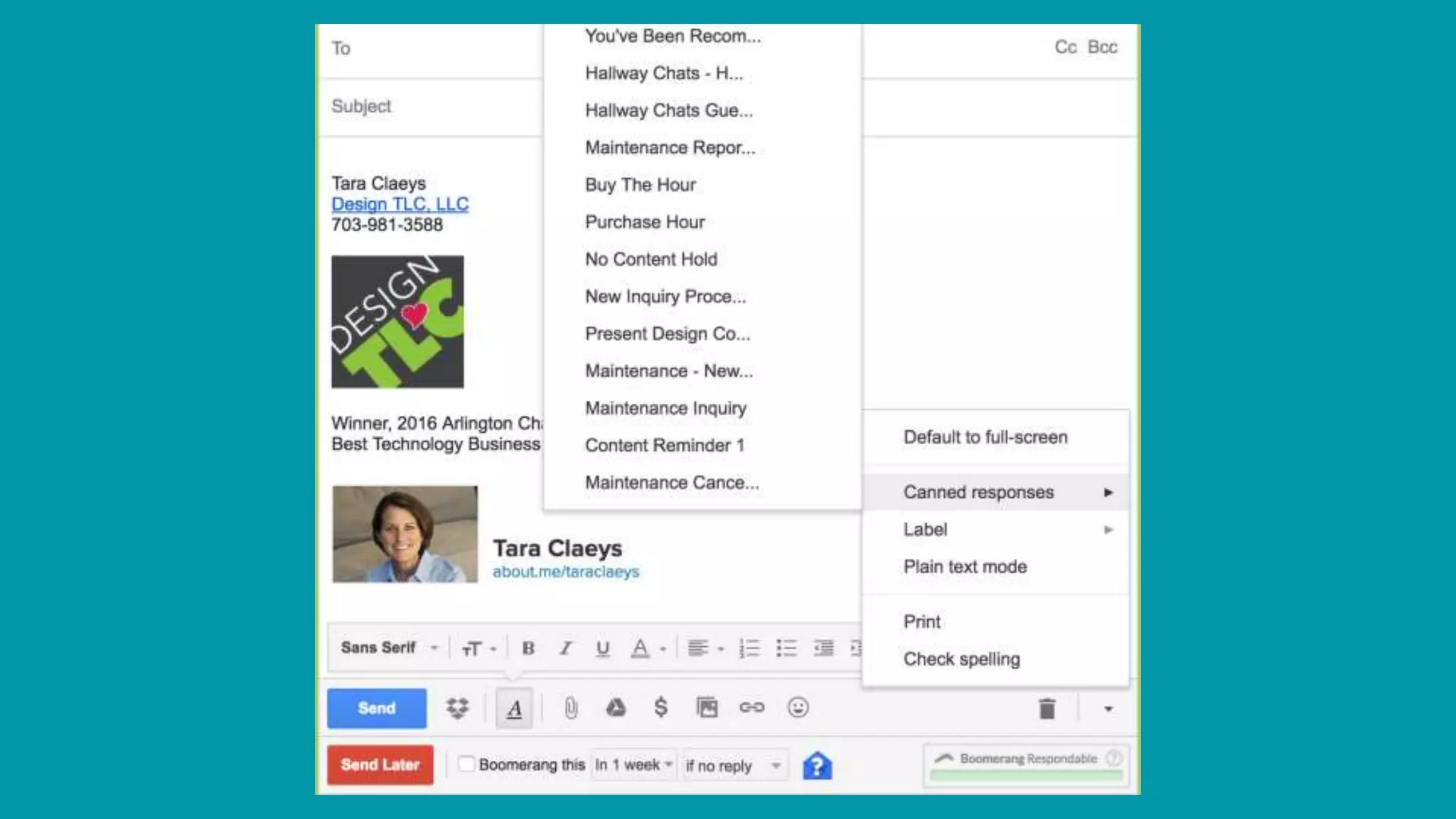Click the Boomerang help question icon

pyautogui.click(x=817, y=766)
